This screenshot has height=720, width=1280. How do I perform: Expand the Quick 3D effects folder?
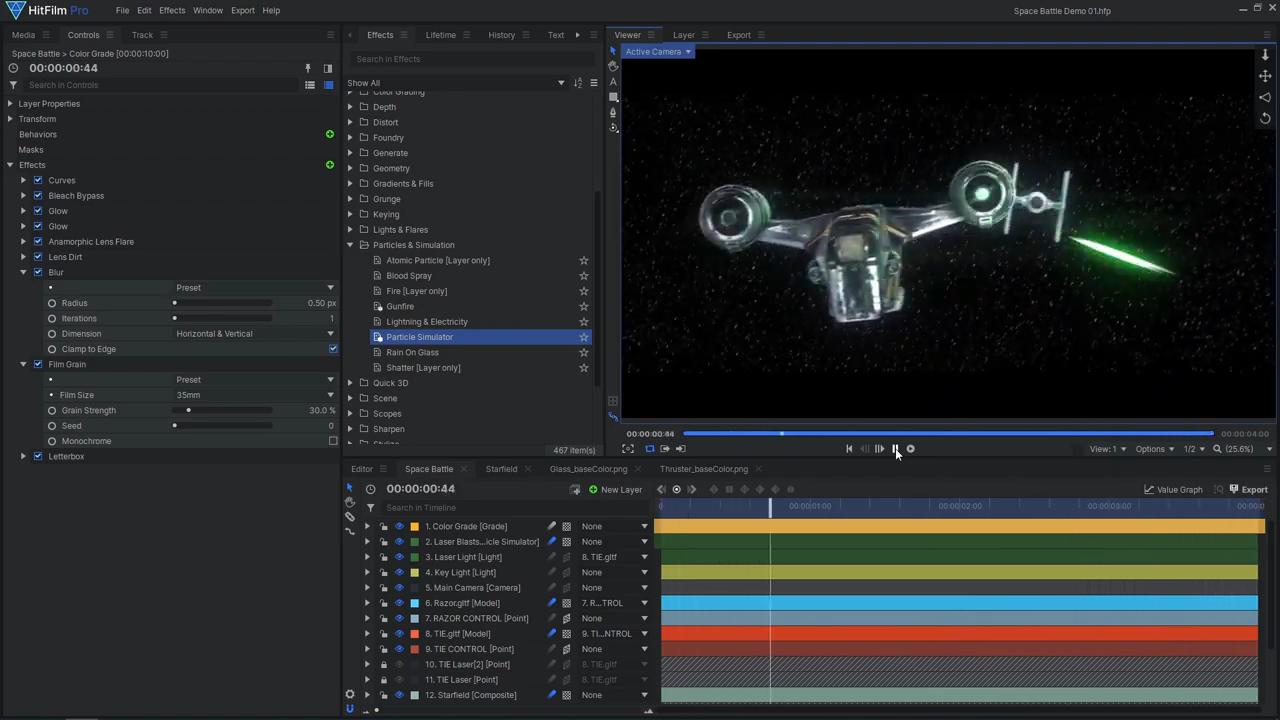tap(350, 383)
